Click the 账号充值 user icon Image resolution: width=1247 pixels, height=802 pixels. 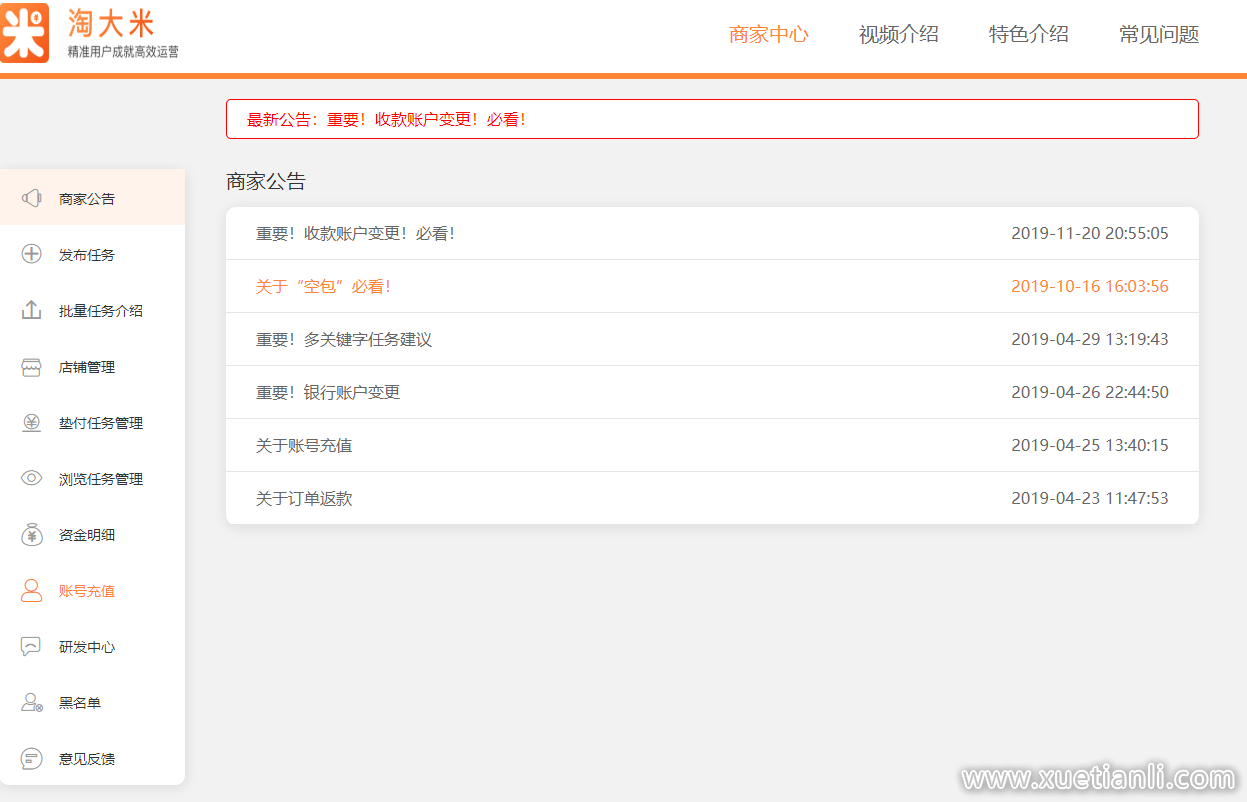(x=30, y=591)
